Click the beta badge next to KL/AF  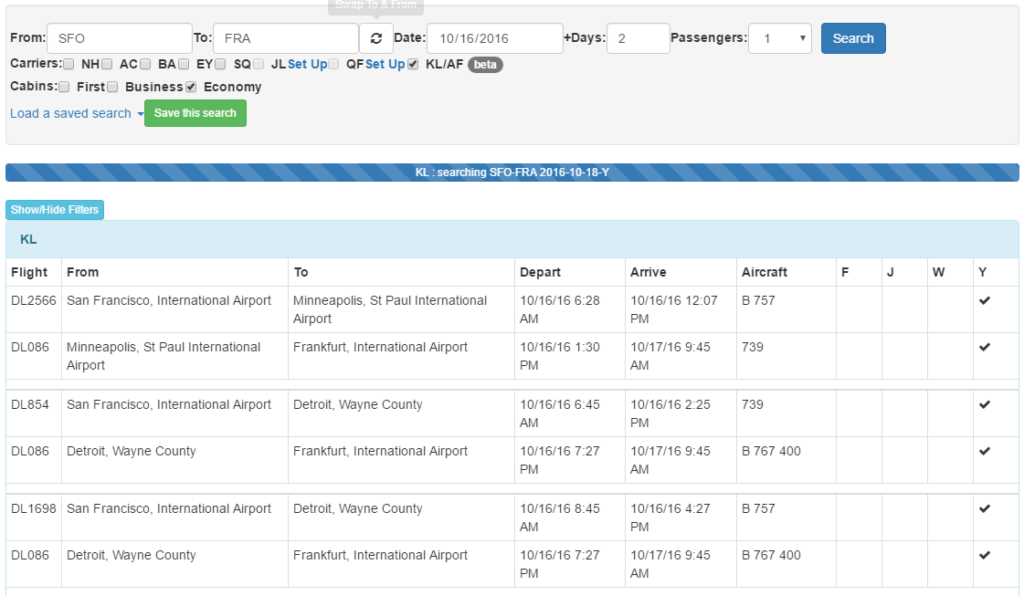[486, 64]
